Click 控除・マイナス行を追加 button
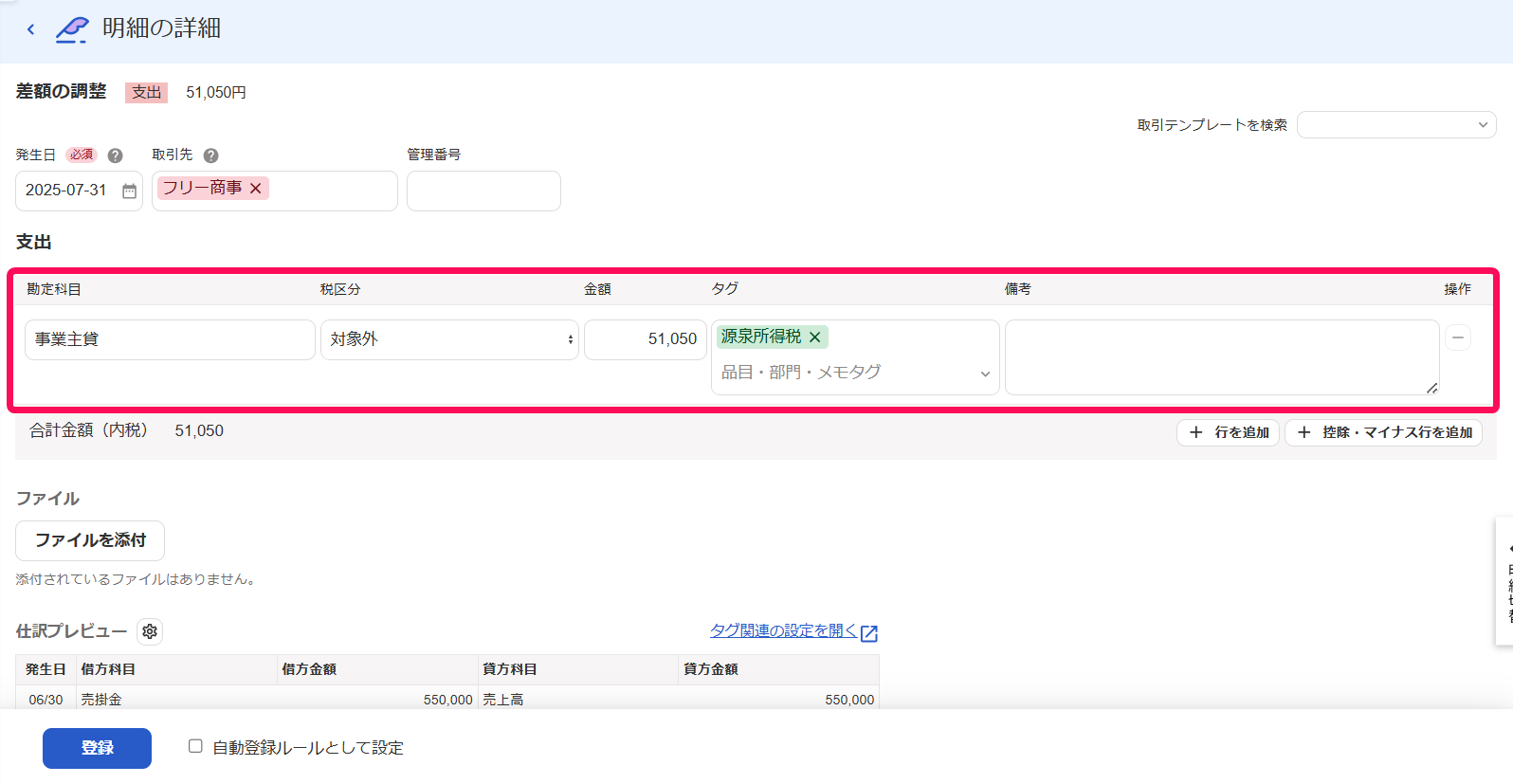Viewport: 1513px width, 784px height. coord(1383,432)
